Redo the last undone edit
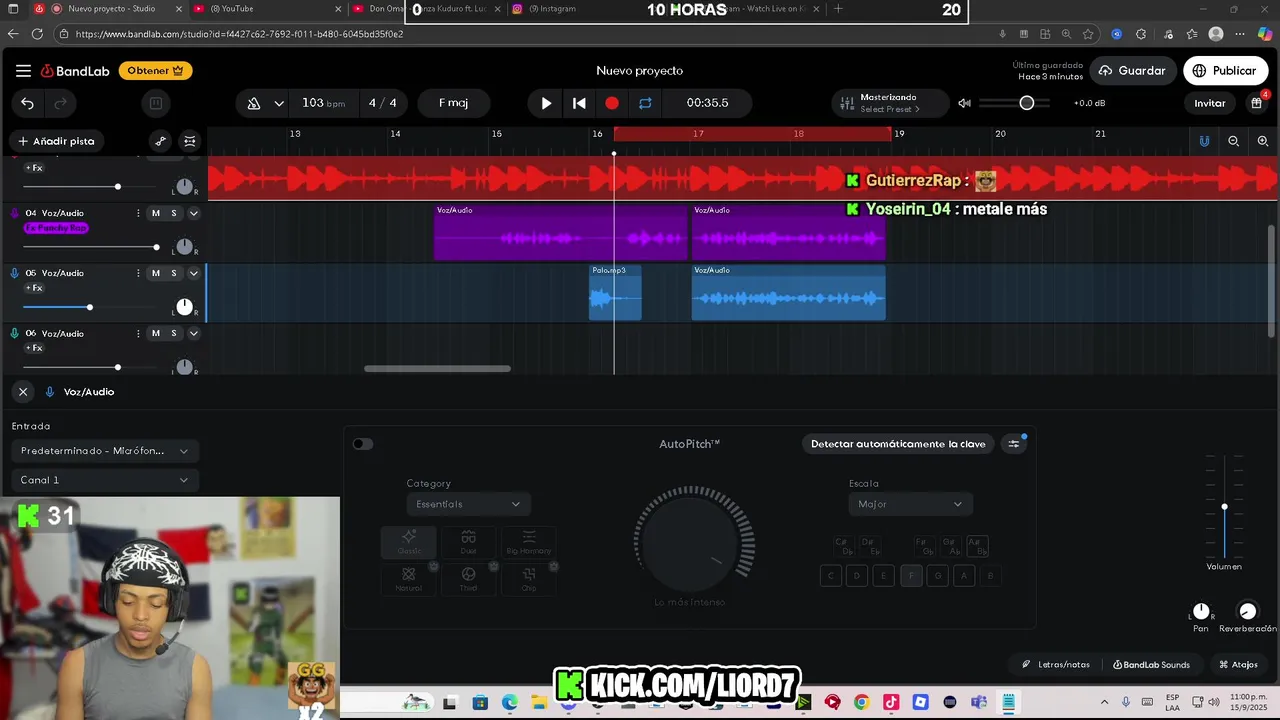Image resolution: width=1280 pixels, height=720 pixels. pos(60,103)
